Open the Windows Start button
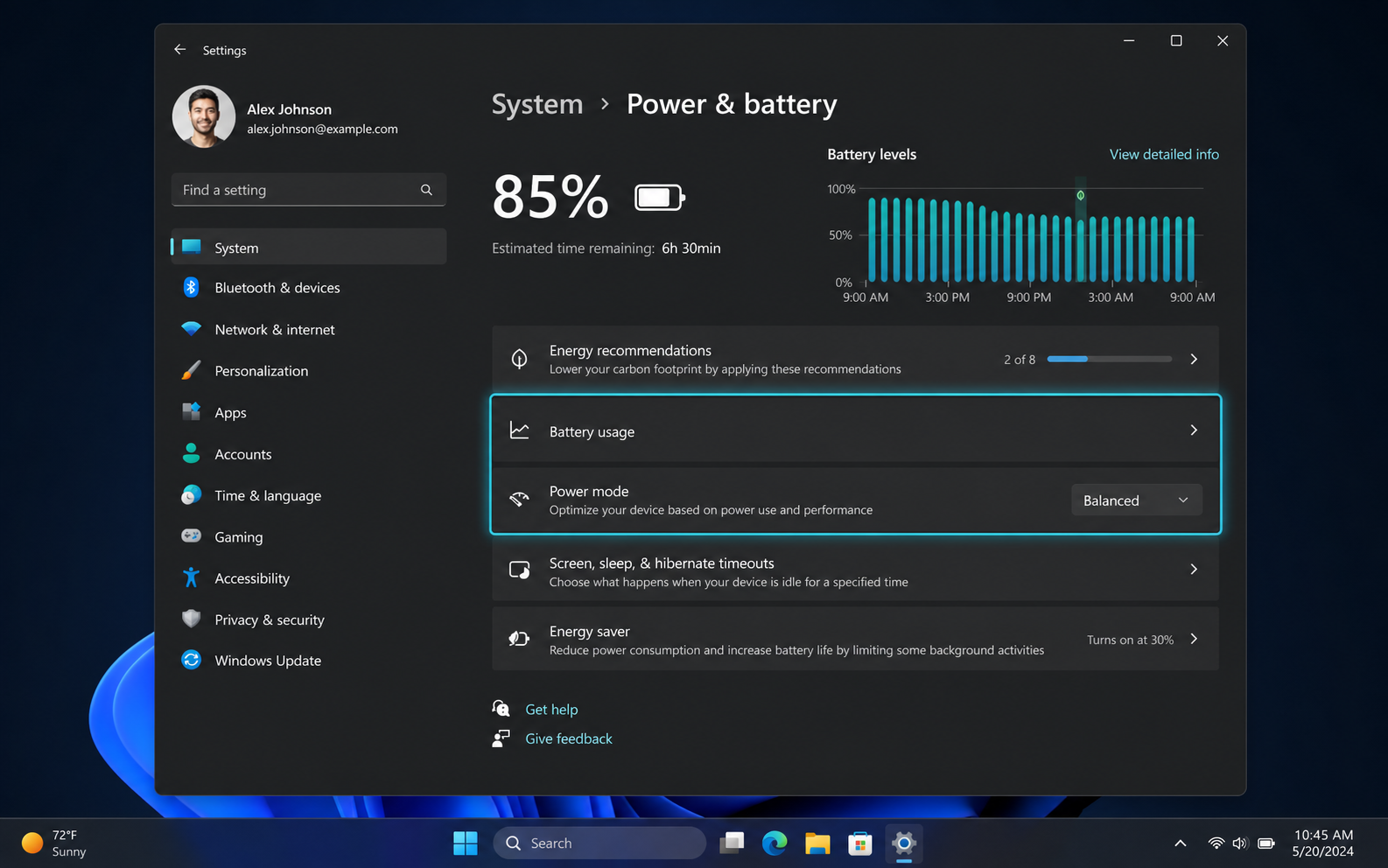 [x=466, y=843]
